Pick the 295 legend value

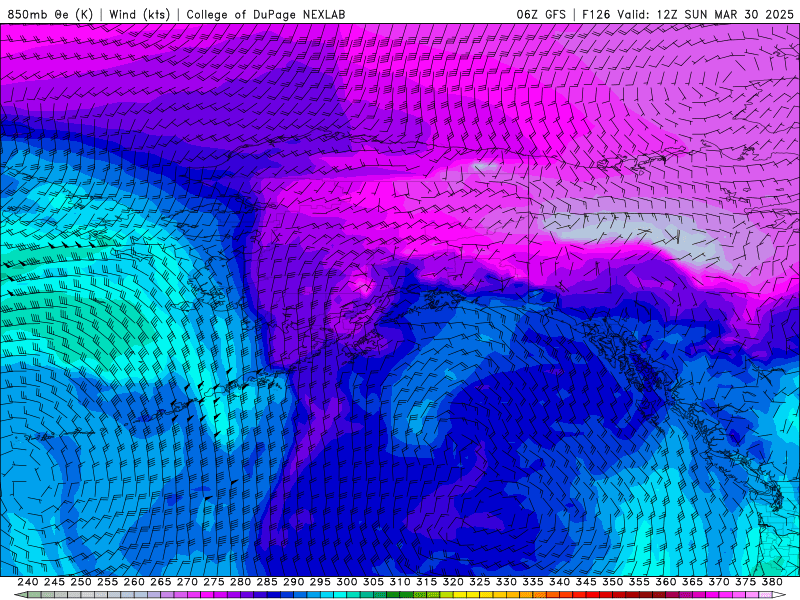pos(320,582)
